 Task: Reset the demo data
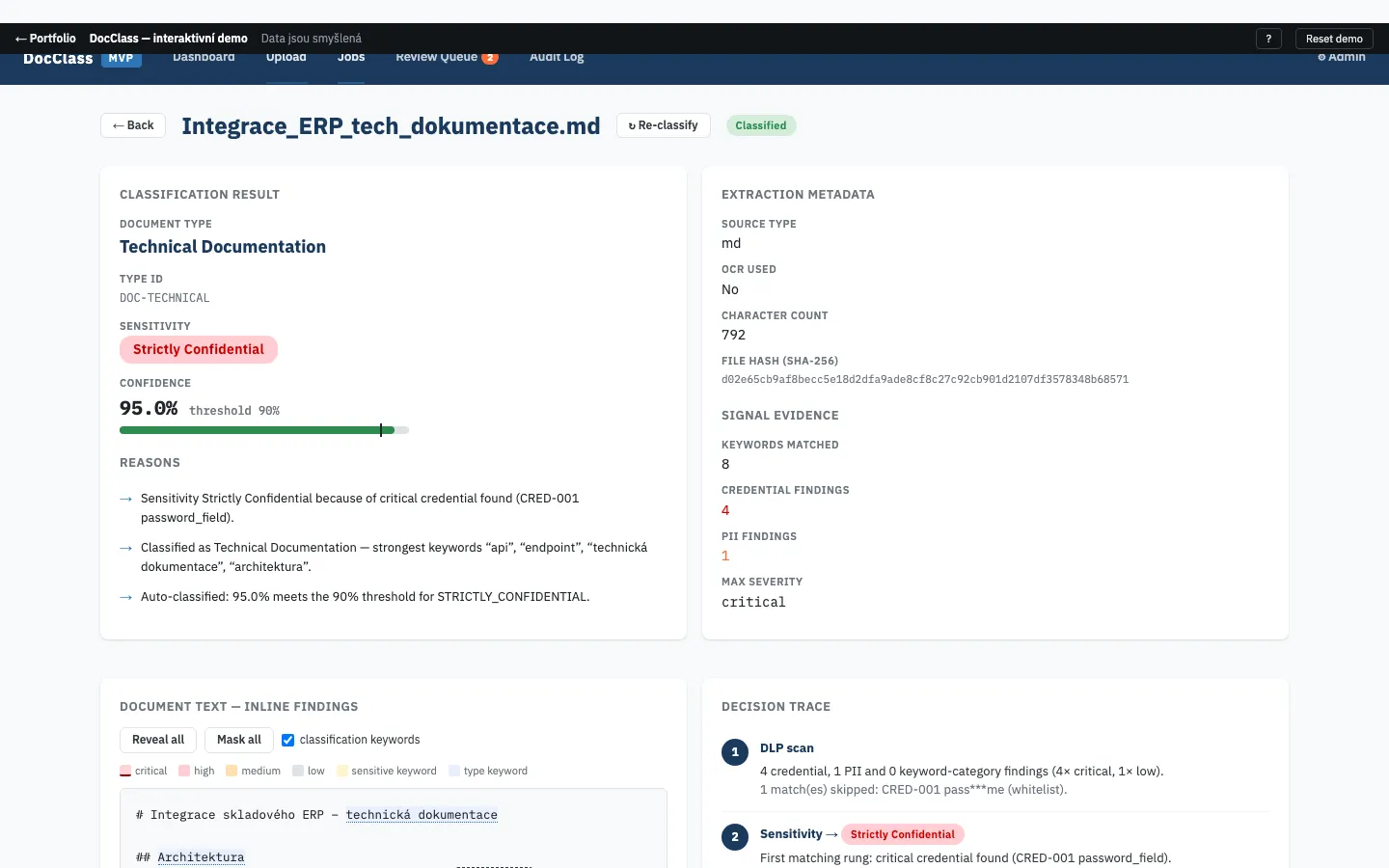point(1334,39)
